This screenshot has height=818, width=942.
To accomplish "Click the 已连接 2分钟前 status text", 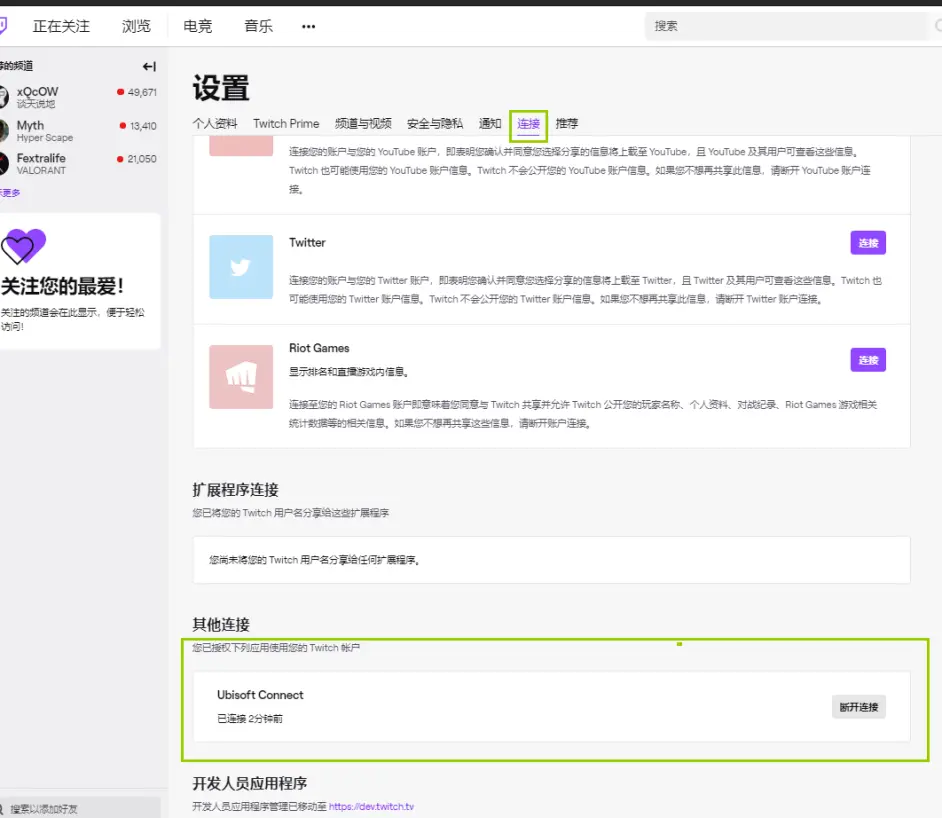I will click(x=250, y=719).
